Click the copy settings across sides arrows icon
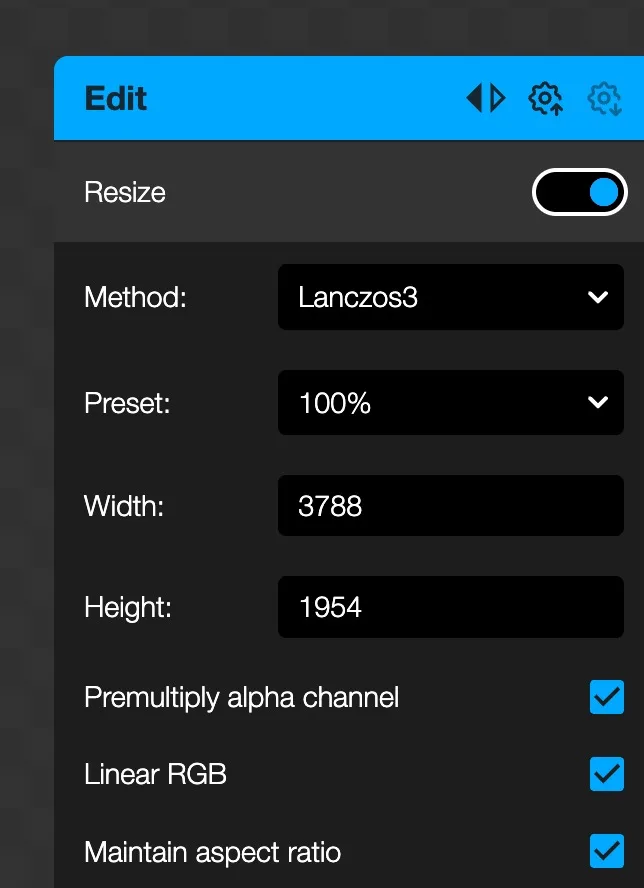This screenshot has width=644, height=888. click(486, 98)
